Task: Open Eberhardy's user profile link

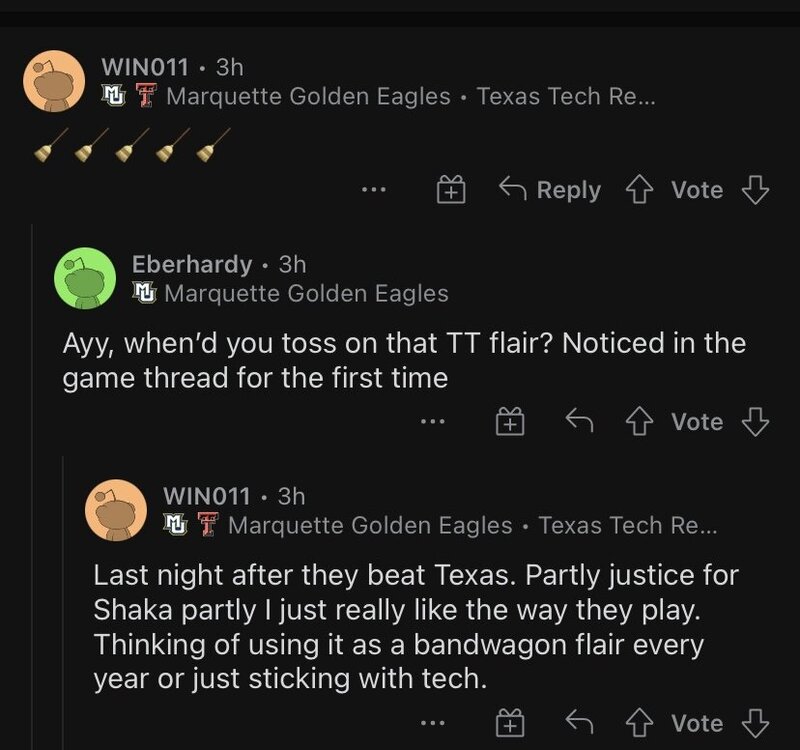Action: coord(192,264)
